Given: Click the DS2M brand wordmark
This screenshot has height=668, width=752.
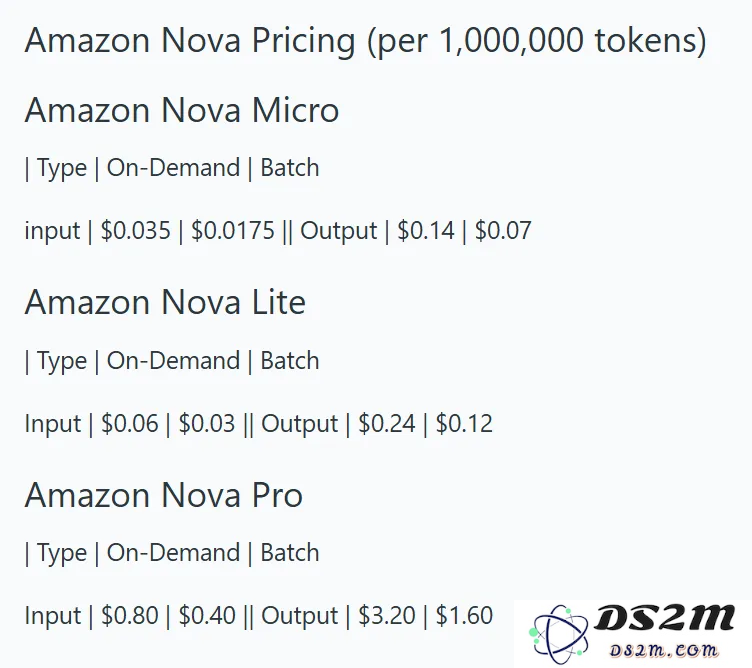Looking at the screenshot, I should point(665,618).
